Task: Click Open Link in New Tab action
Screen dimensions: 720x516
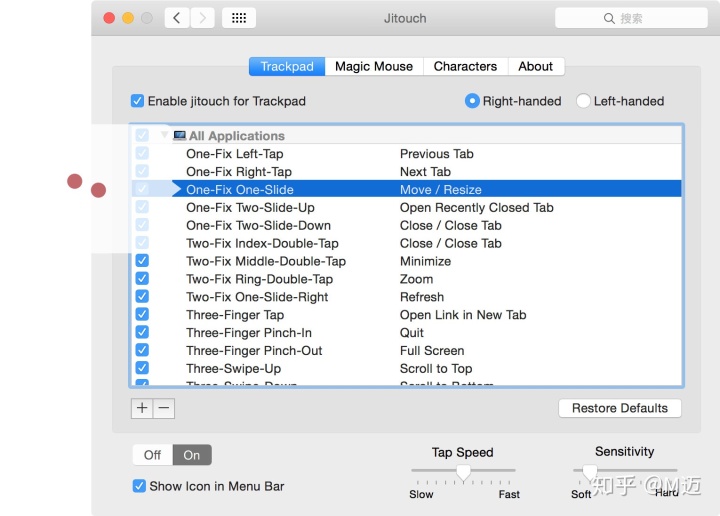Action: 463,315
